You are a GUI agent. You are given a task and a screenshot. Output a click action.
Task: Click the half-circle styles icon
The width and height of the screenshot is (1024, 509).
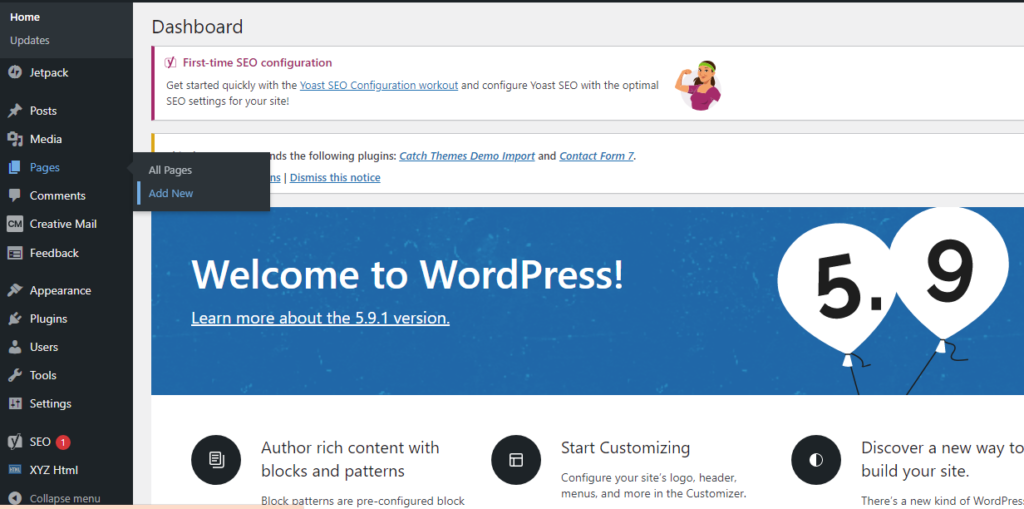(x=816, y=460)
